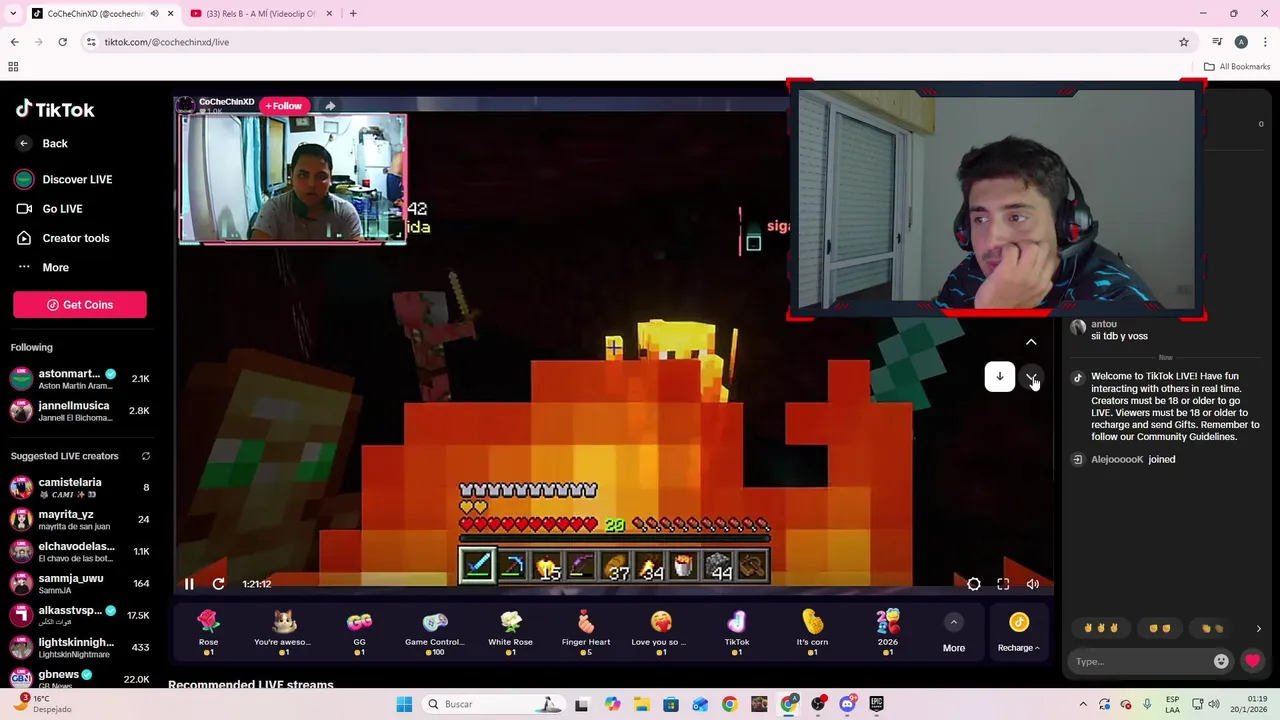Image resolution: width=1280 pixels, height=720 pixels.
Task: Open the Chrome apps grid shortcut
Action: [x=13, y=67]
